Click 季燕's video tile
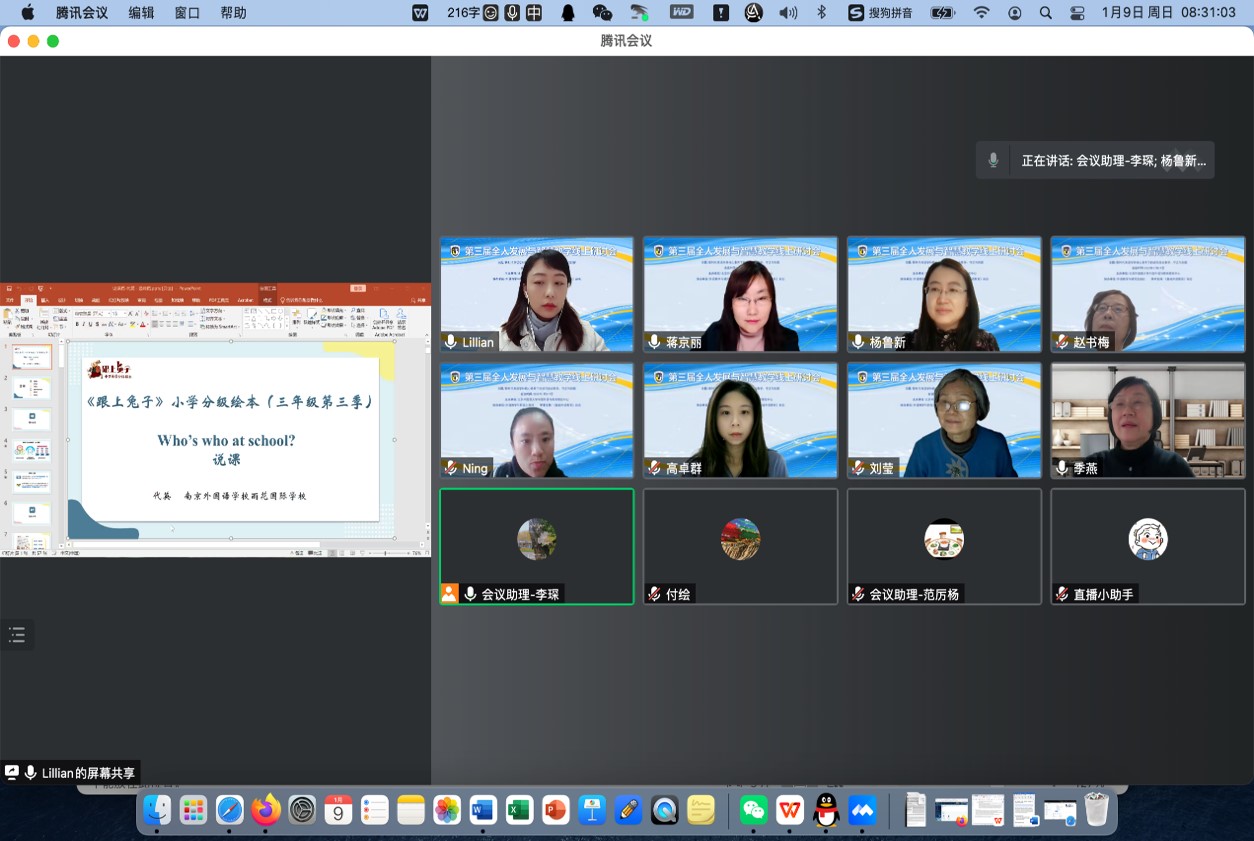This screenshot has width=1254, height=841. pos(1148,420)
